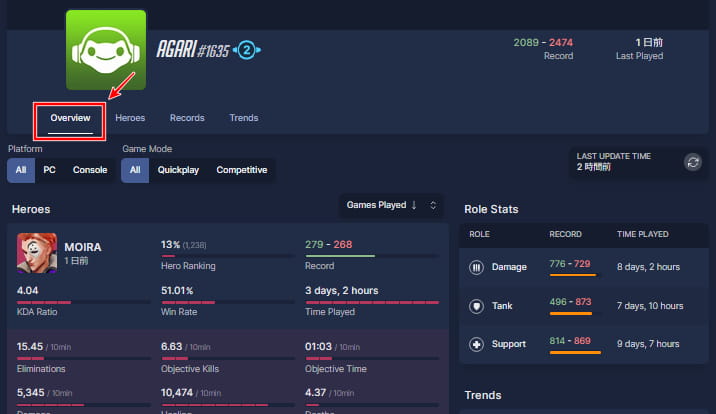The height and width of the screenshot is (414, 716).
Task: Select the Console platform filter
Action: coord(90,170)
